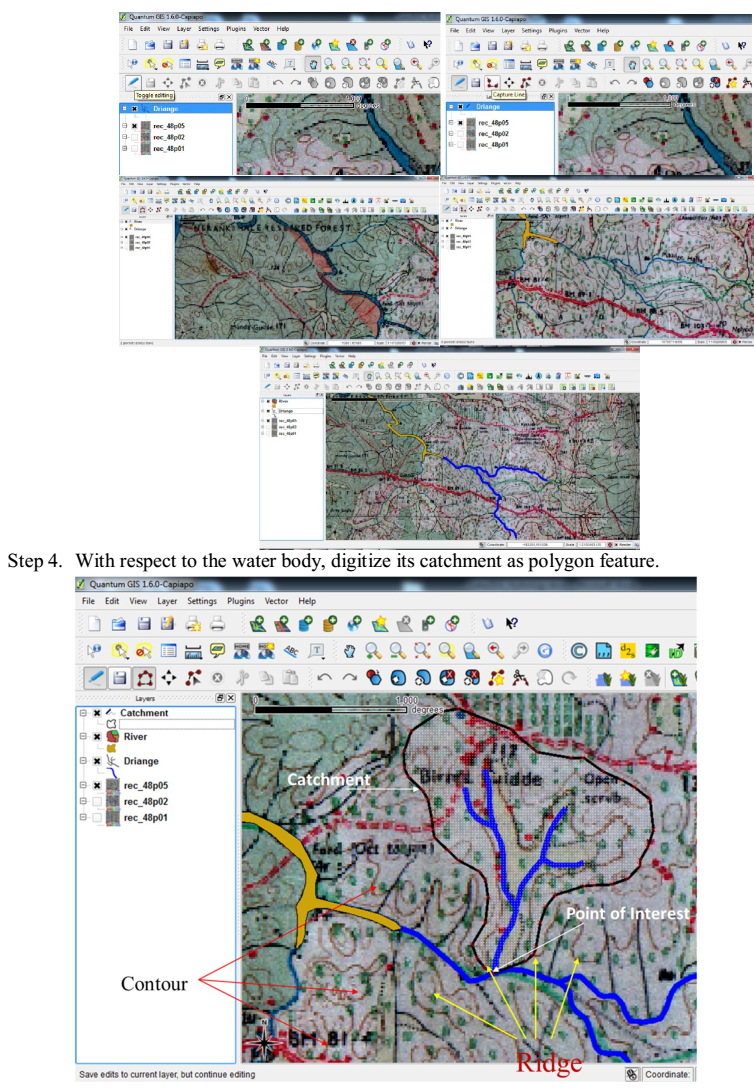Open Plugins menu in bottom QGIS window
This screenshot has height=1088, width=754.
click(240, 601)
